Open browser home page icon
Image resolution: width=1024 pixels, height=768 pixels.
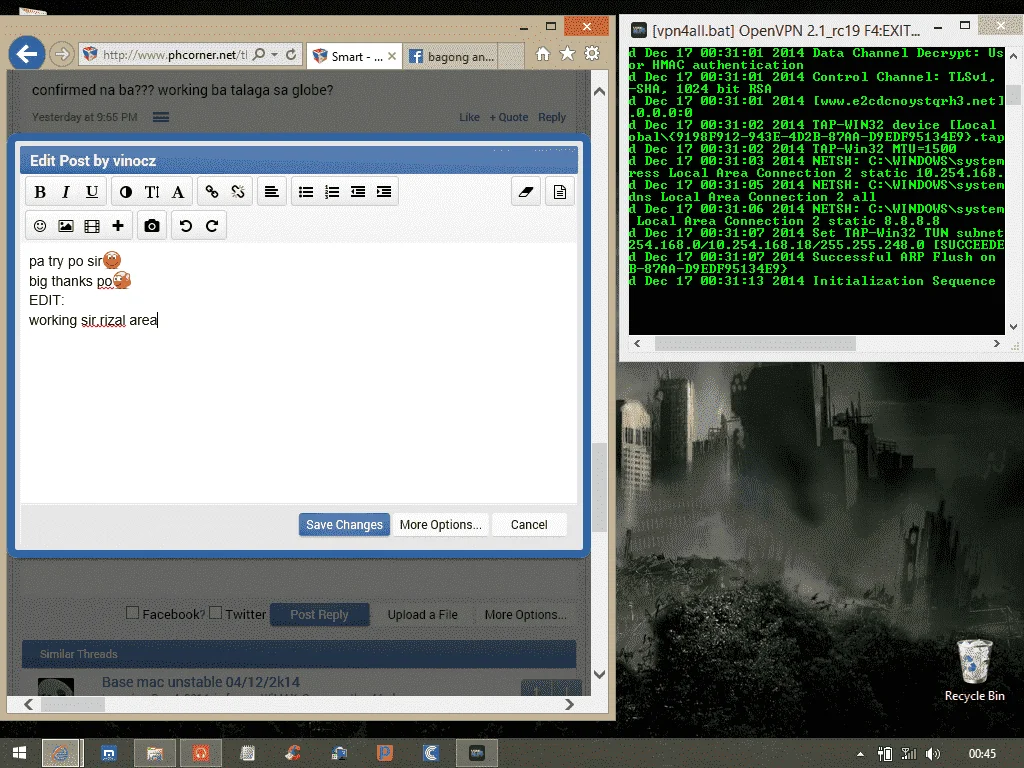(543, 54)
